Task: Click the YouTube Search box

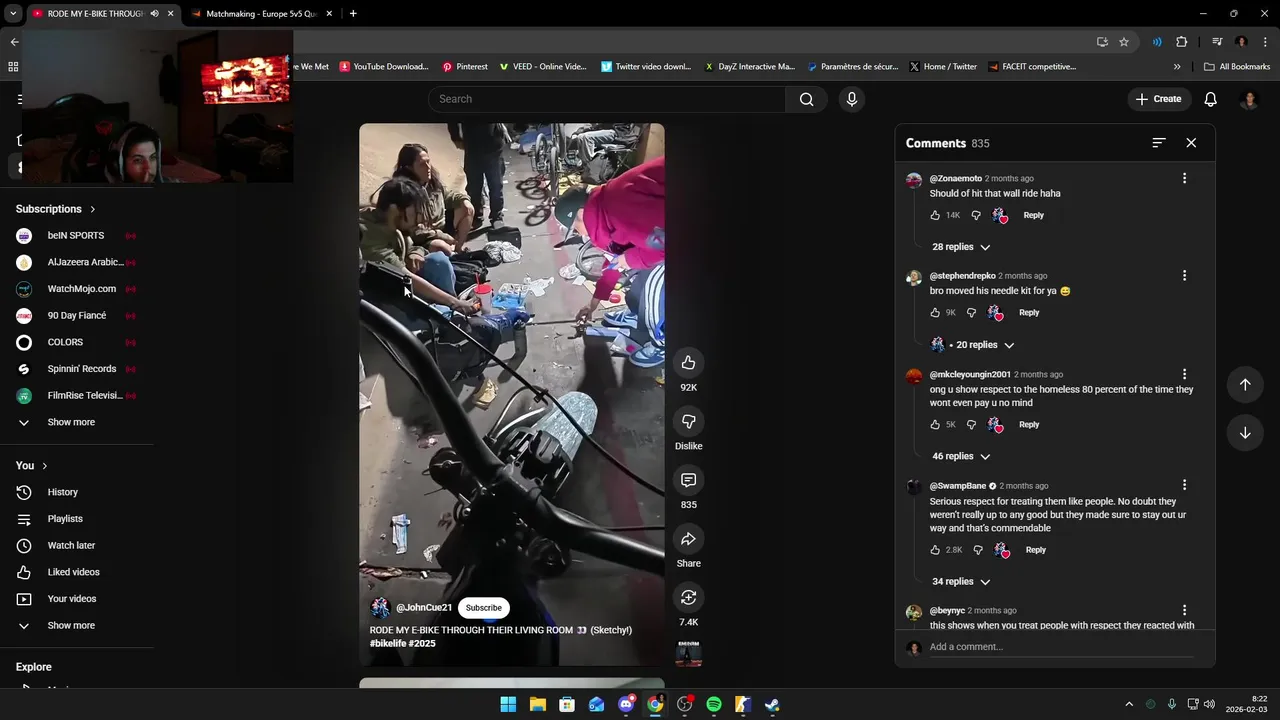Action: (x=607, y=99)
